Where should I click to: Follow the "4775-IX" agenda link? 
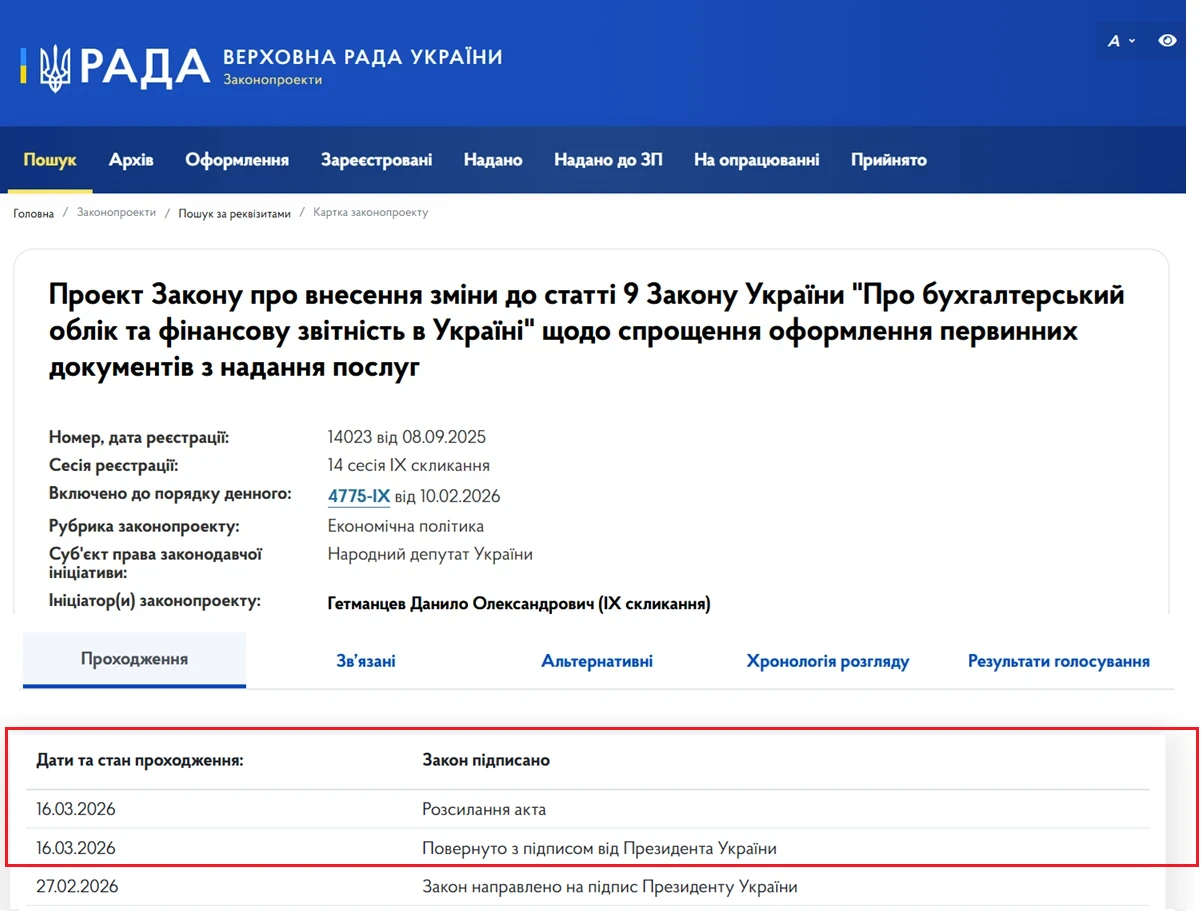[x=358, y=495]
